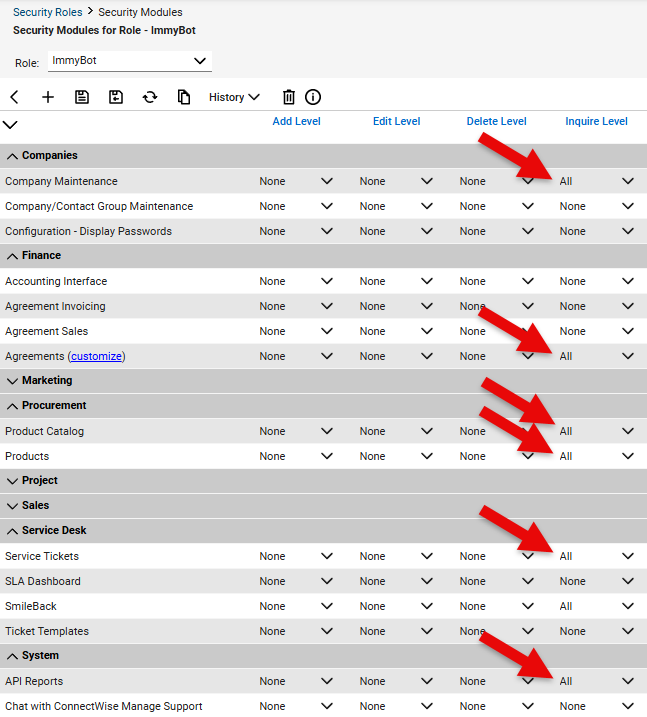The width and height of the screenshot is (647, 717).
Task: Click the customize link next to Agreements
Action: point(97,356)
